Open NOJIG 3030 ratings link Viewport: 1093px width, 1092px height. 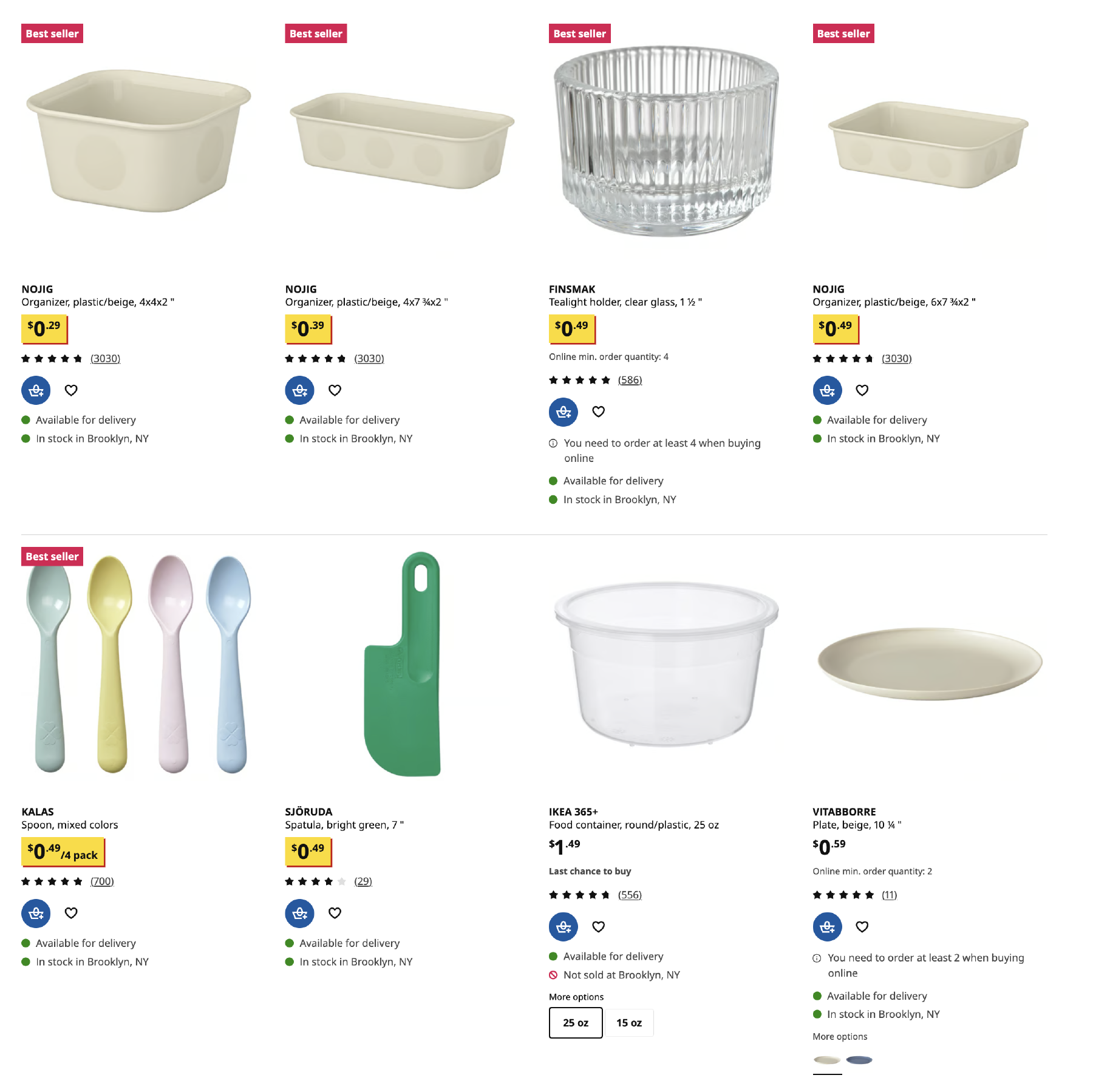click(x=105, y=358)
